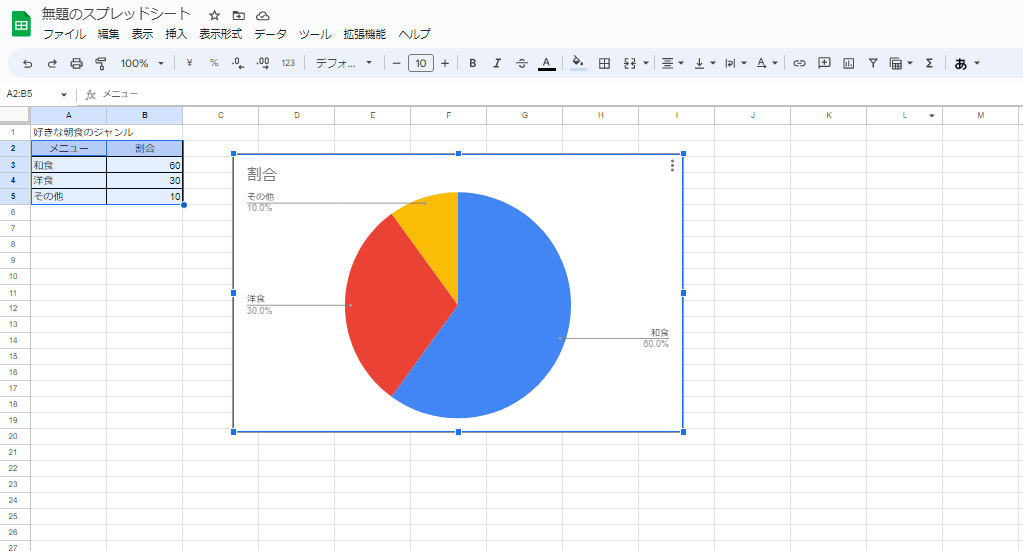
Task: Open fill color picker
Action: click(x=577, y=63)
